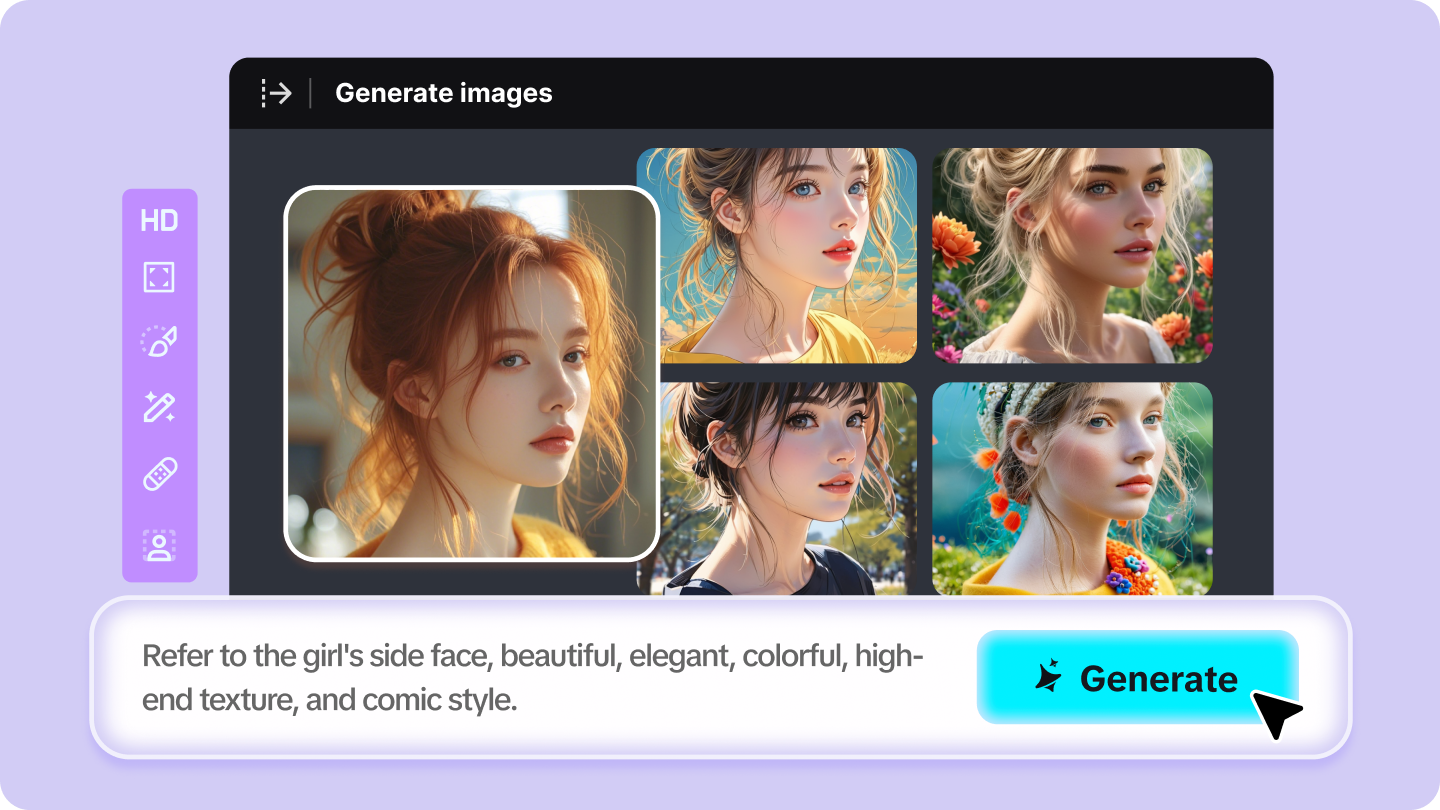
Task: Select the HD upscale tool
Action: pyautogui.click(x=160, y=221)
